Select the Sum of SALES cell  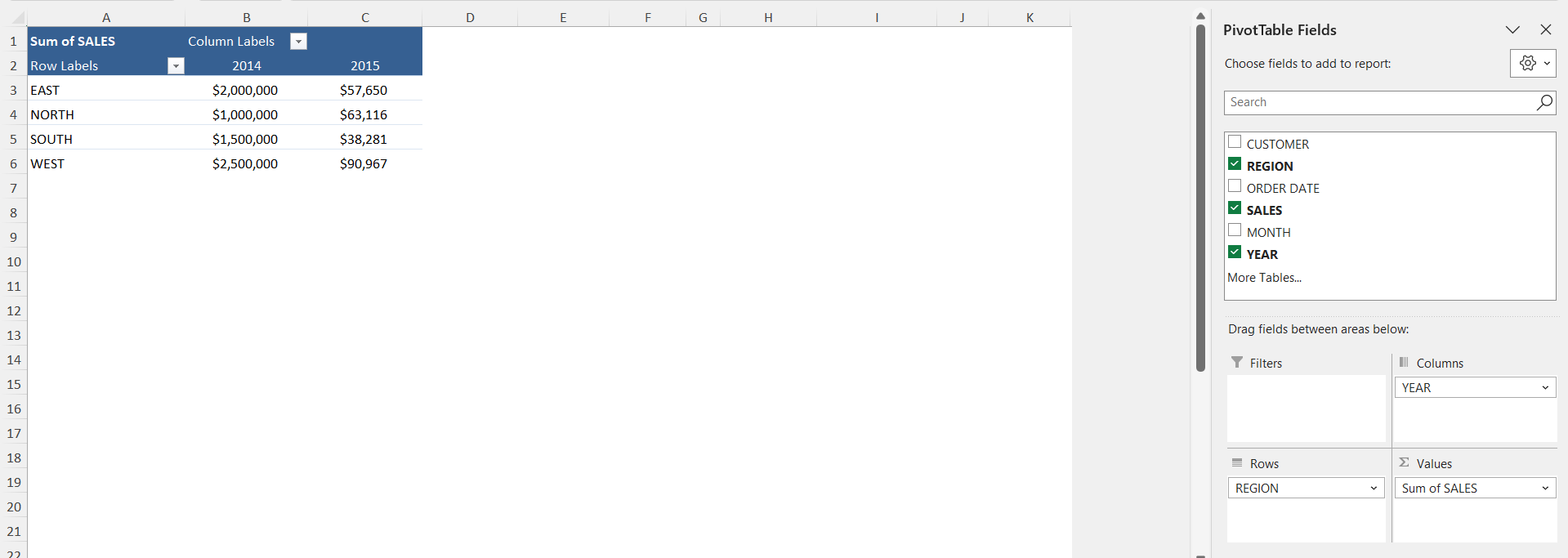pyautogui.click(x=106, y=41)
